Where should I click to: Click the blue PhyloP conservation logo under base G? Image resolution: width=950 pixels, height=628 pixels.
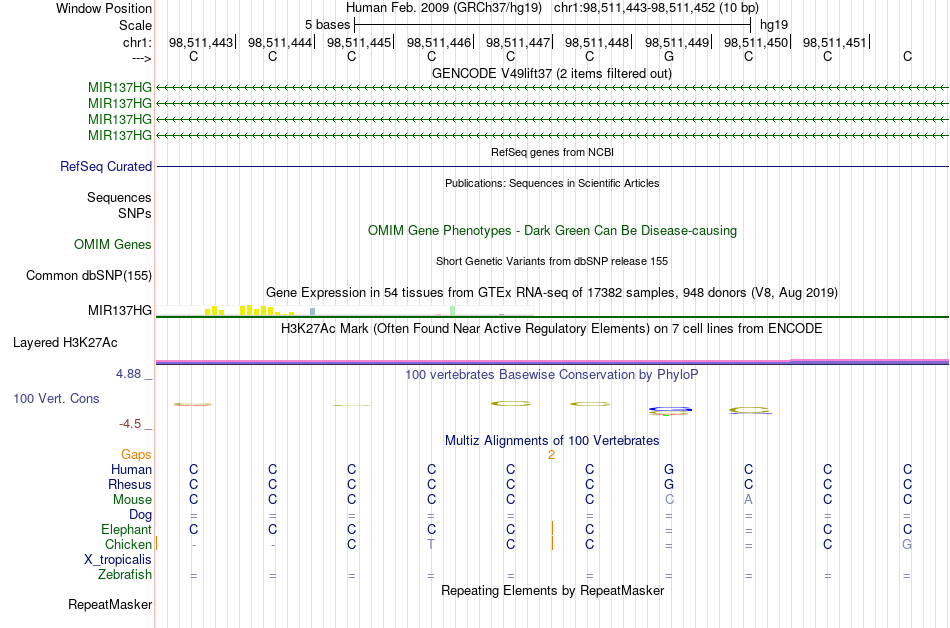[669, 411]
